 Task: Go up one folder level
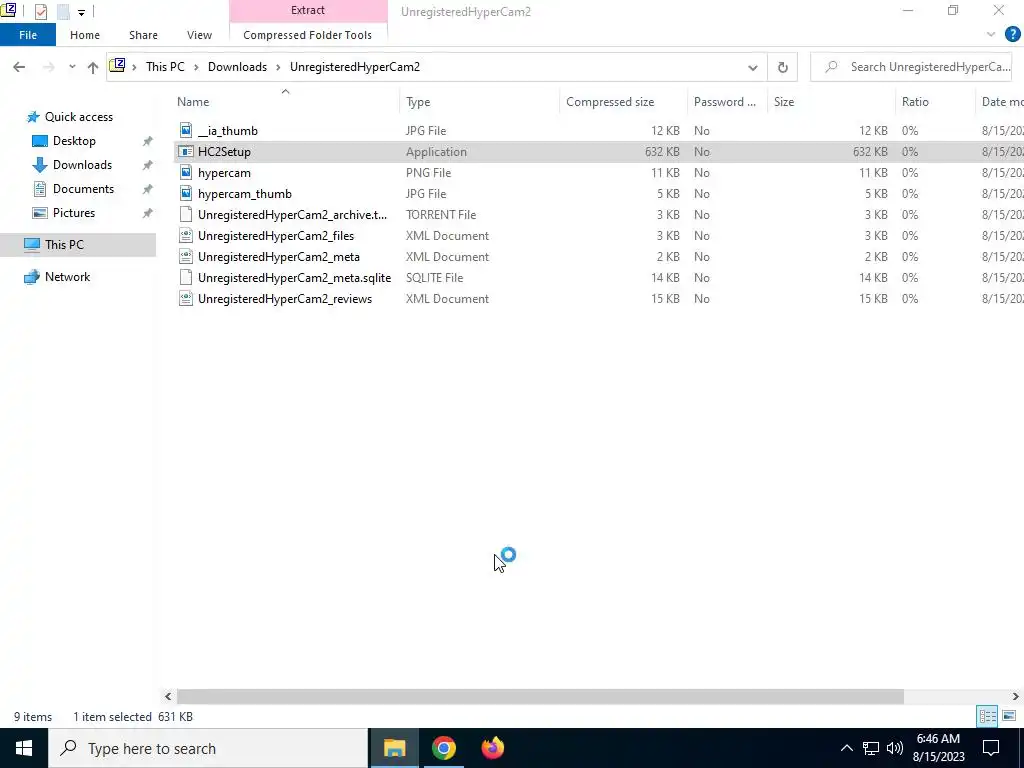93,67
